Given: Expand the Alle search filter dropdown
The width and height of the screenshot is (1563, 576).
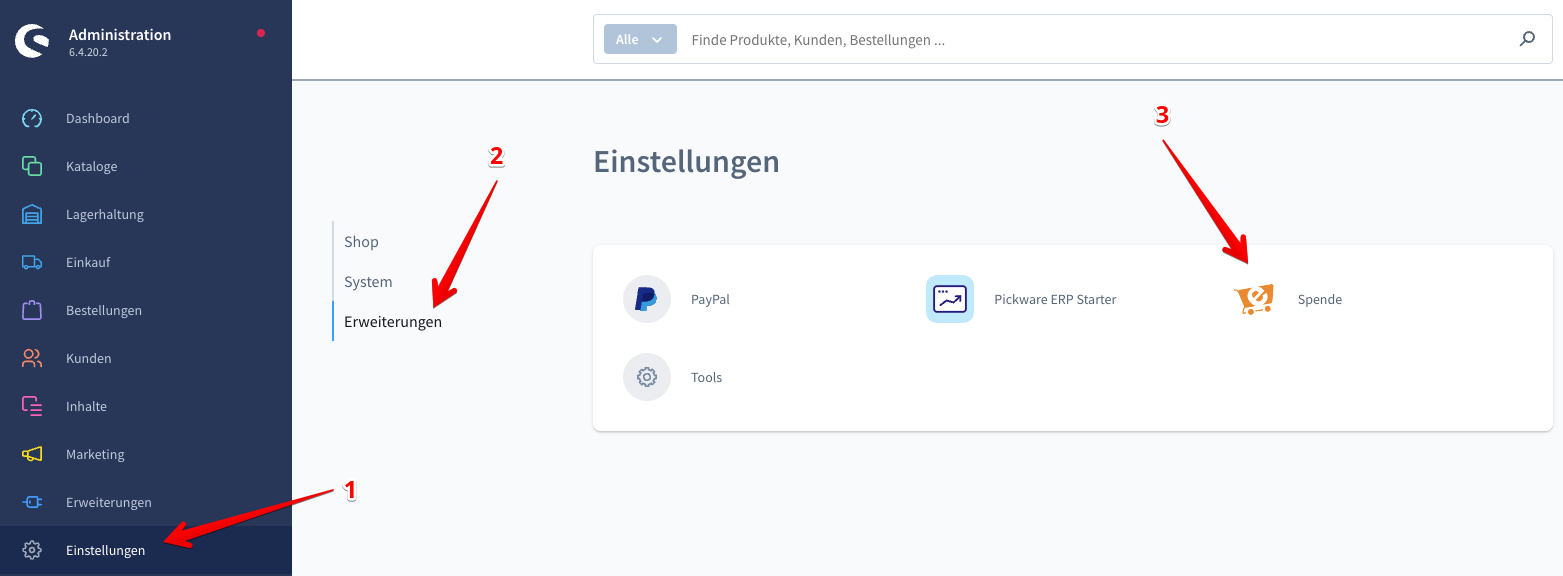Looking at the screenshot, I should [x=639, y=40].
